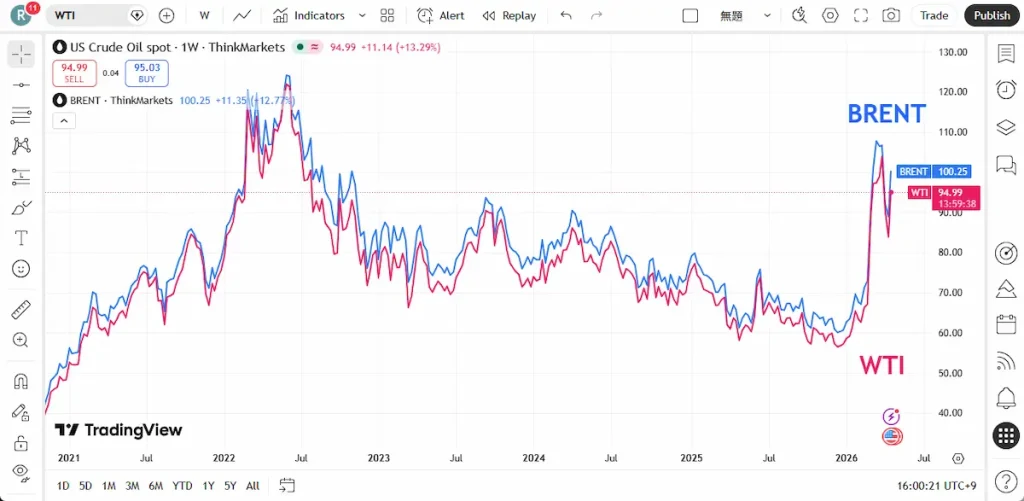Select the 1M time range

click(108, 485)
